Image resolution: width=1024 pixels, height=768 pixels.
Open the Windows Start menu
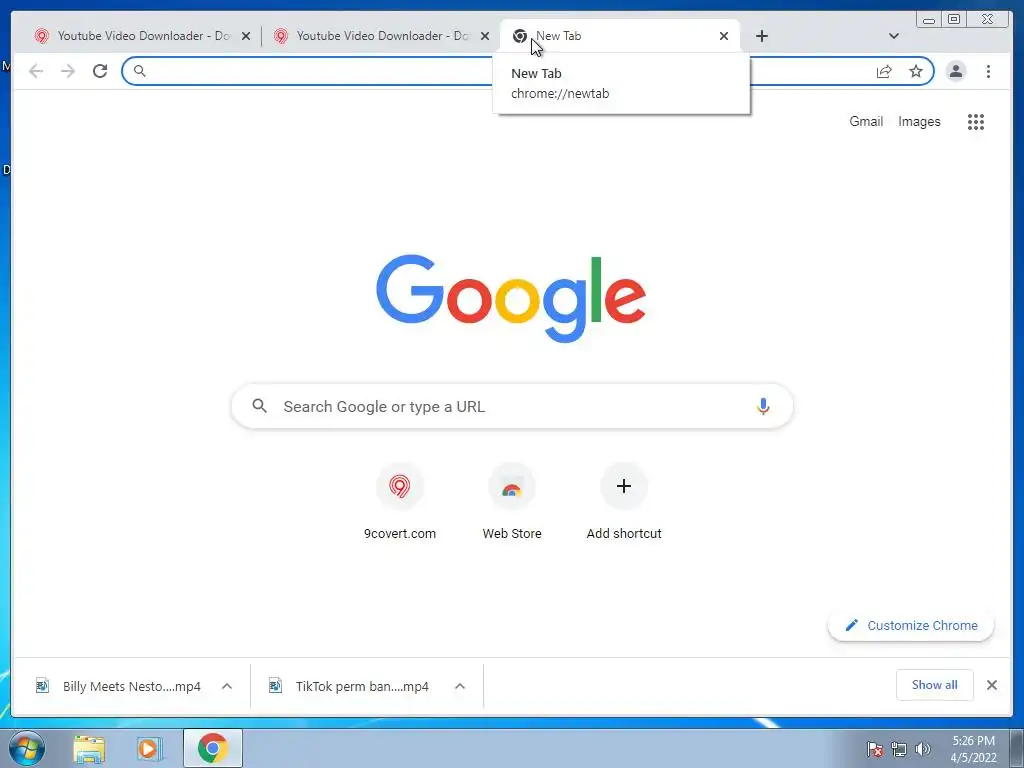(27, 749)
